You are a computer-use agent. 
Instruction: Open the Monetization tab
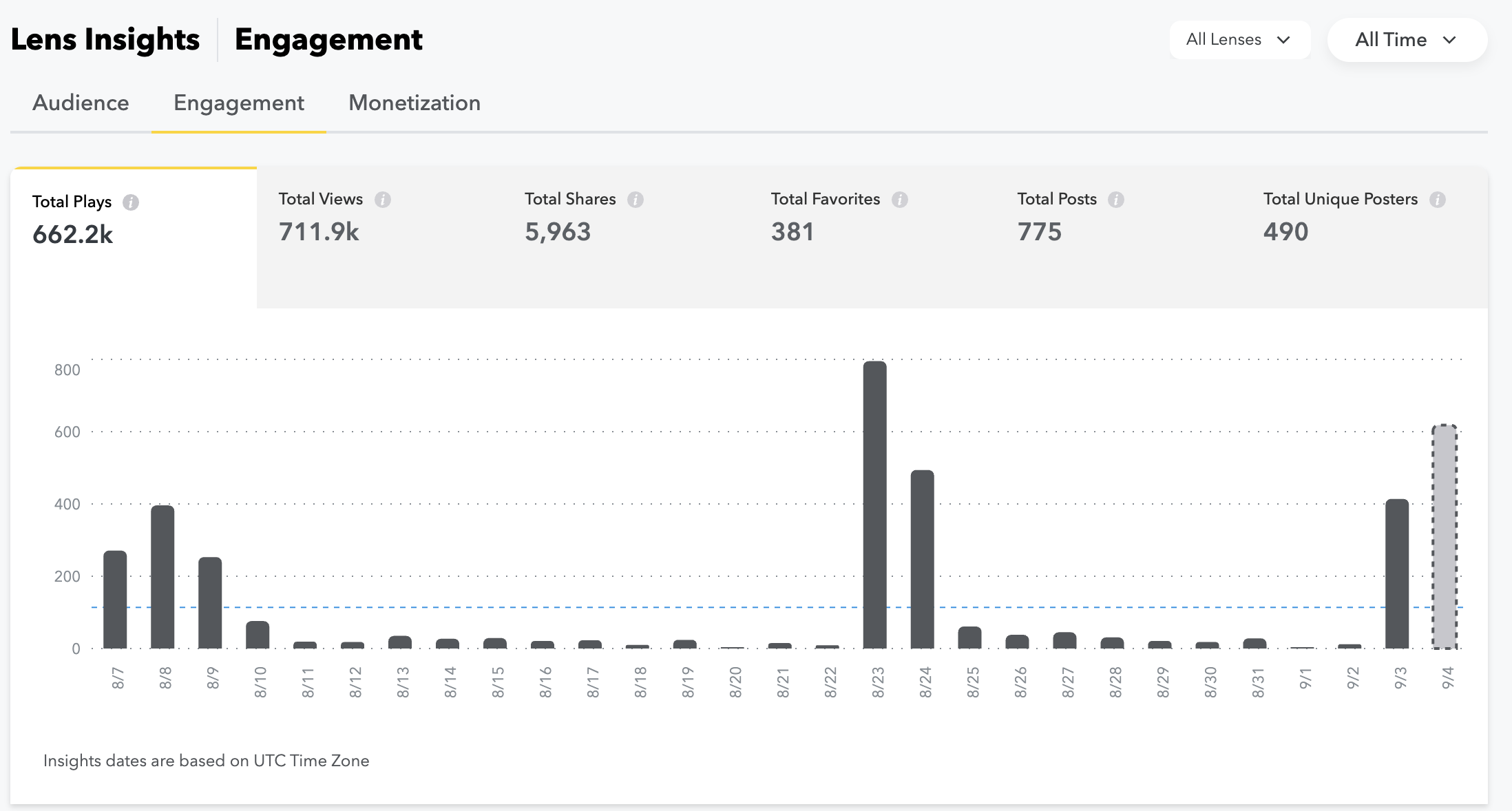pyautogui.click(x=414, y=103)
